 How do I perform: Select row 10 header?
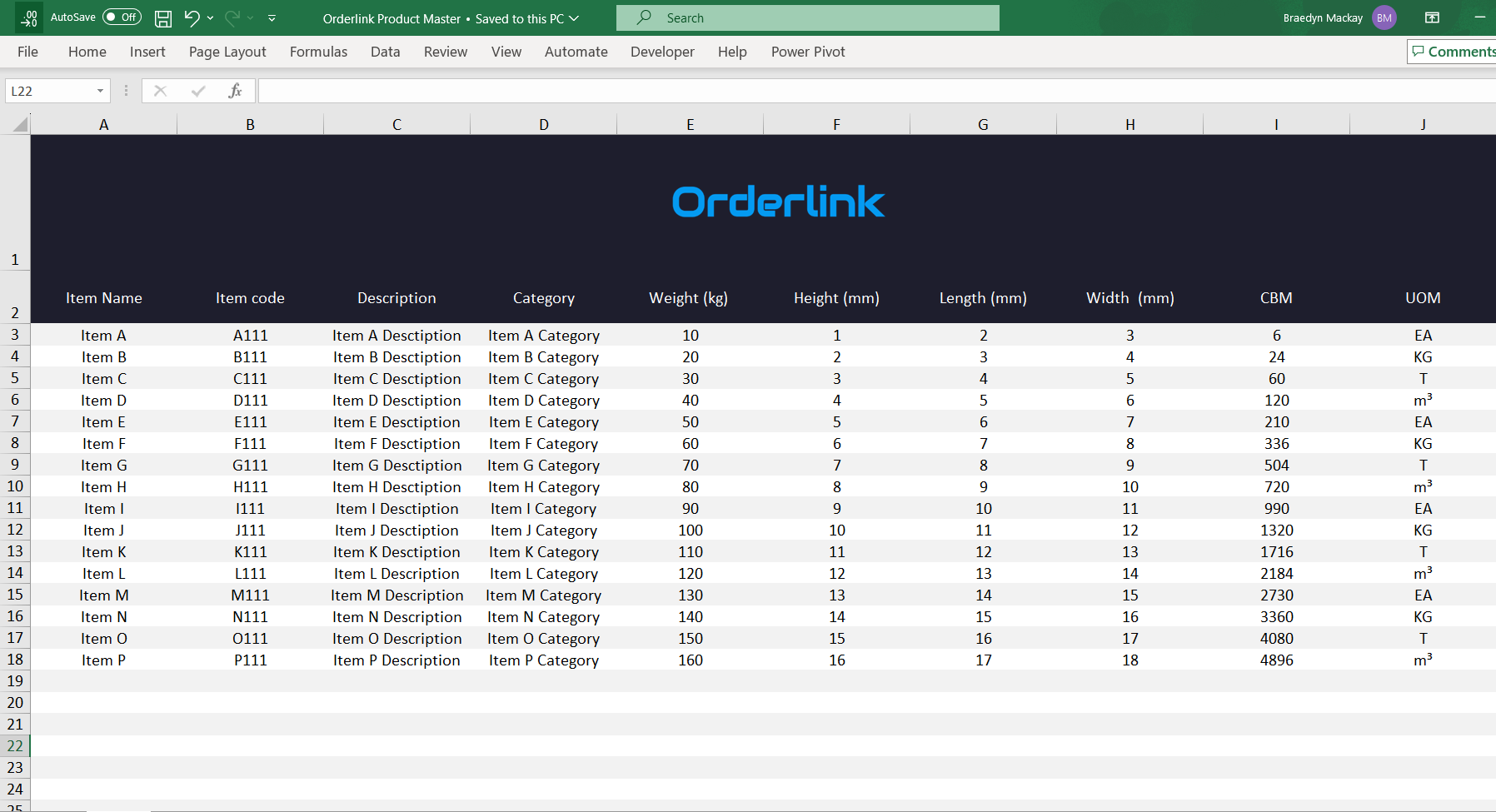tap(15, 486)
